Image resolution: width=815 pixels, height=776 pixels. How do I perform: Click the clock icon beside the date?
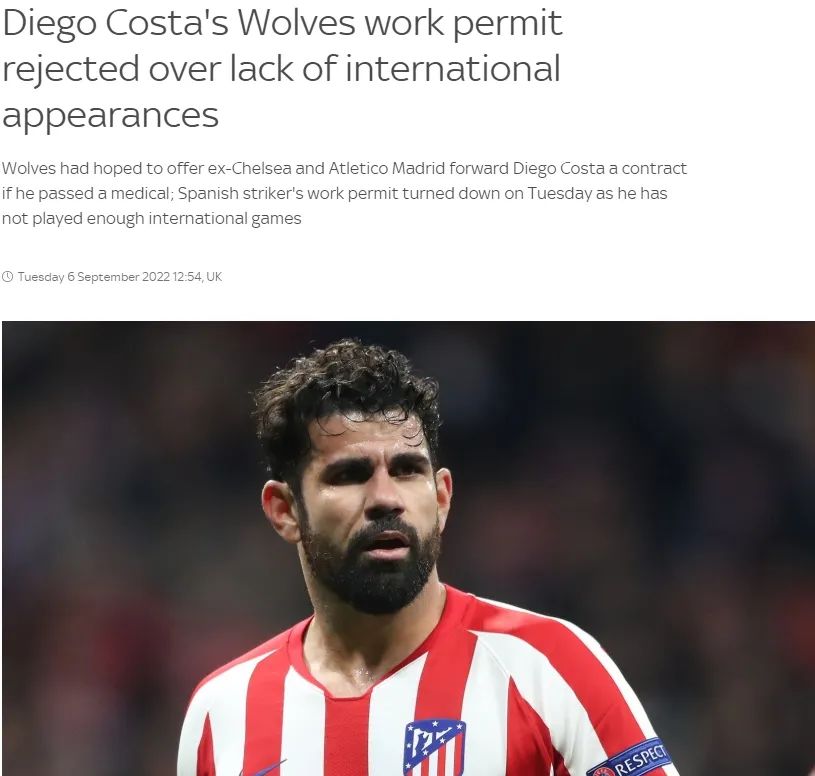[x=7, y=277]
